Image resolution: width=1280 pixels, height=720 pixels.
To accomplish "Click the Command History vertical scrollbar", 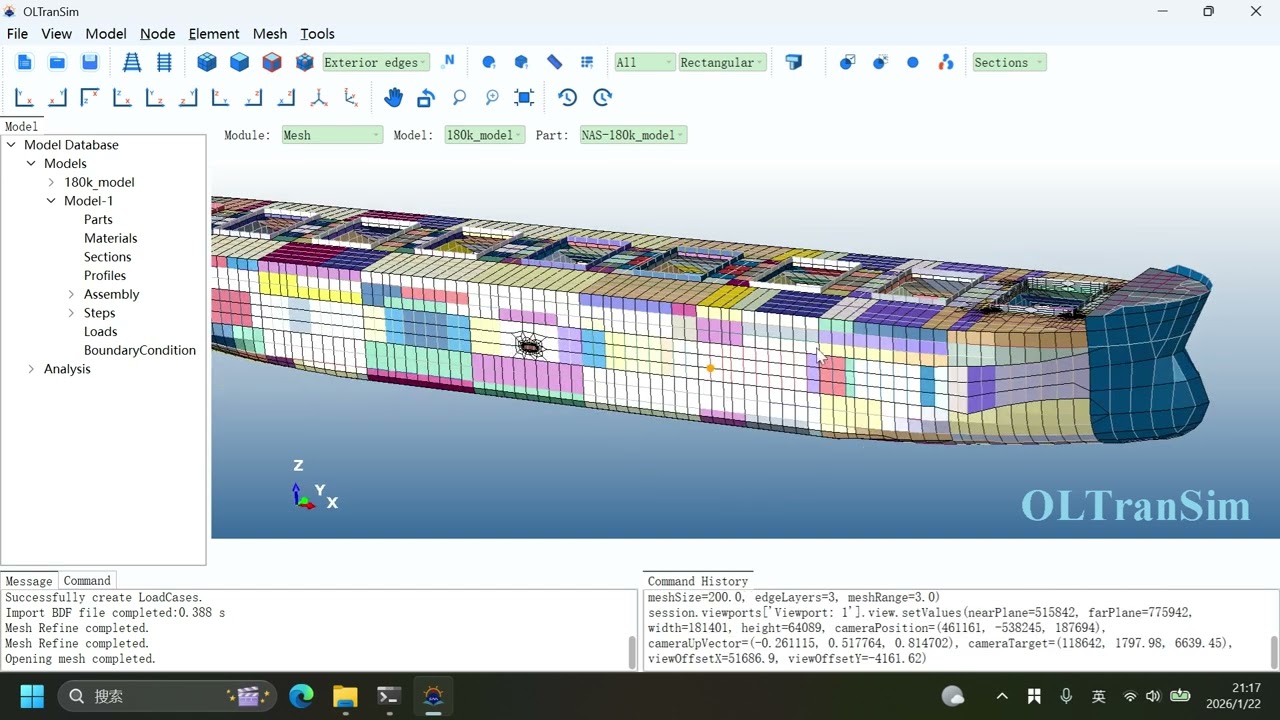I will pos(1274,652).
